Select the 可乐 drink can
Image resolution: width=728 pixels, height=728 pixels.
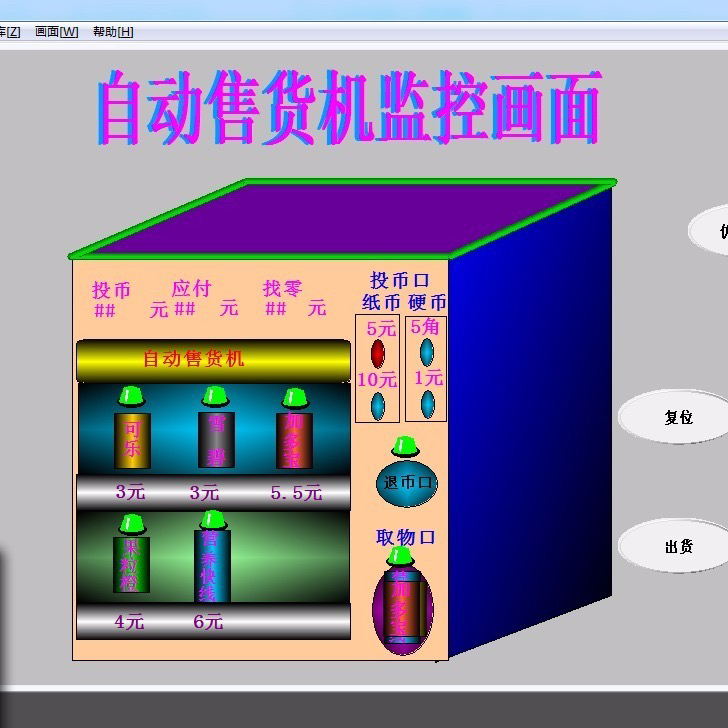[132, 440]
